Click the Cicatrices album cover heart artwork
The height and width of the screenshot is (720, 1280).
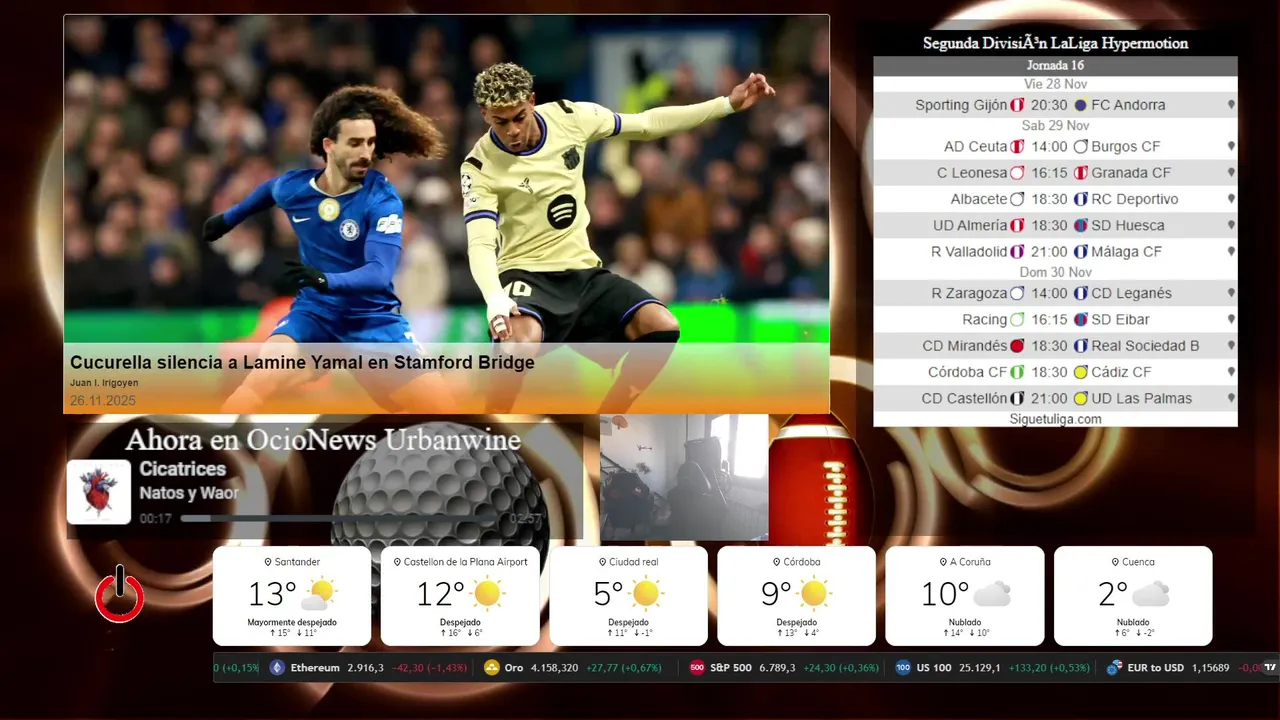(x=99, y=492)
